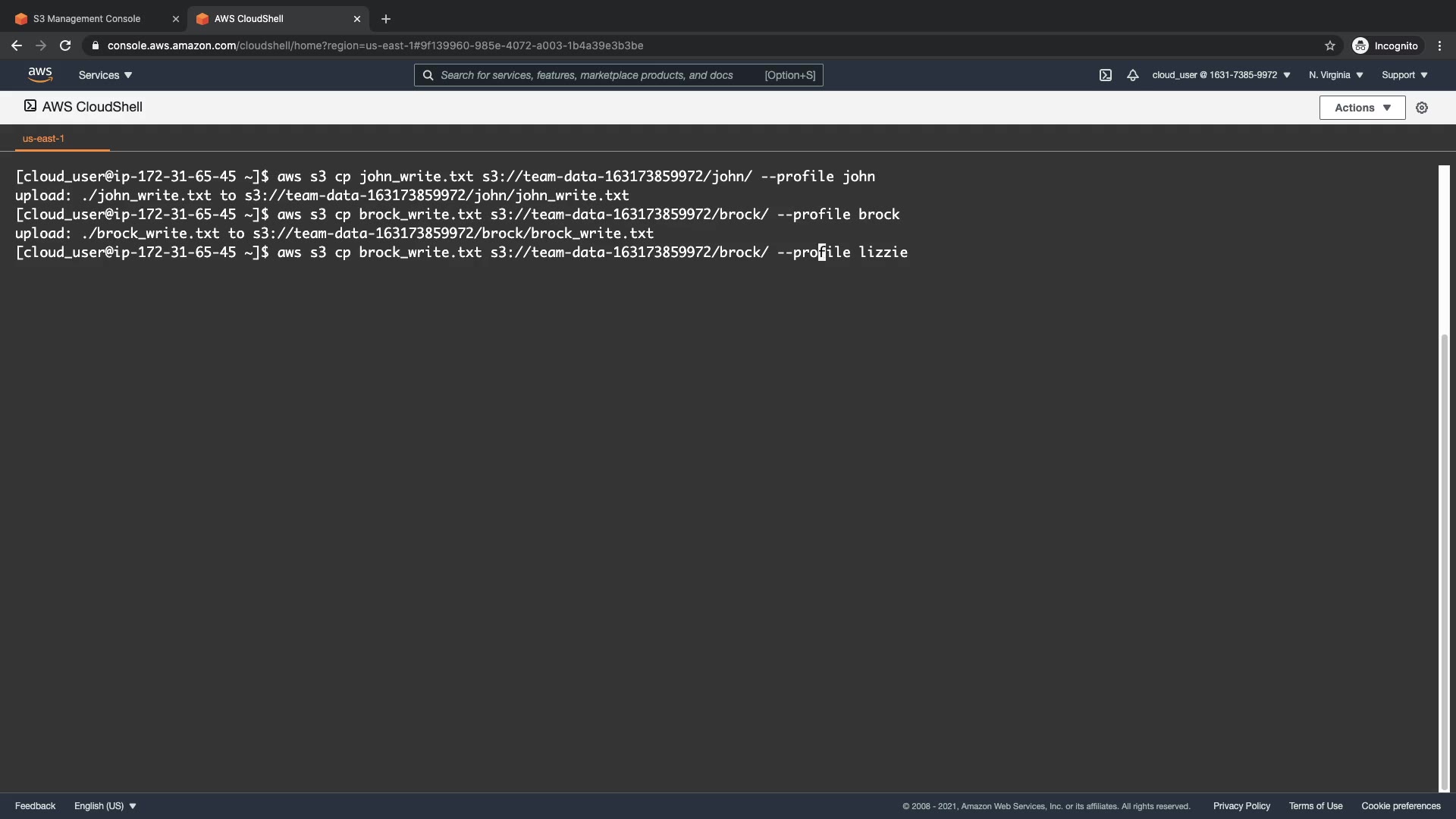Open the N. Virginia region selector

[x=1335, y=75]
